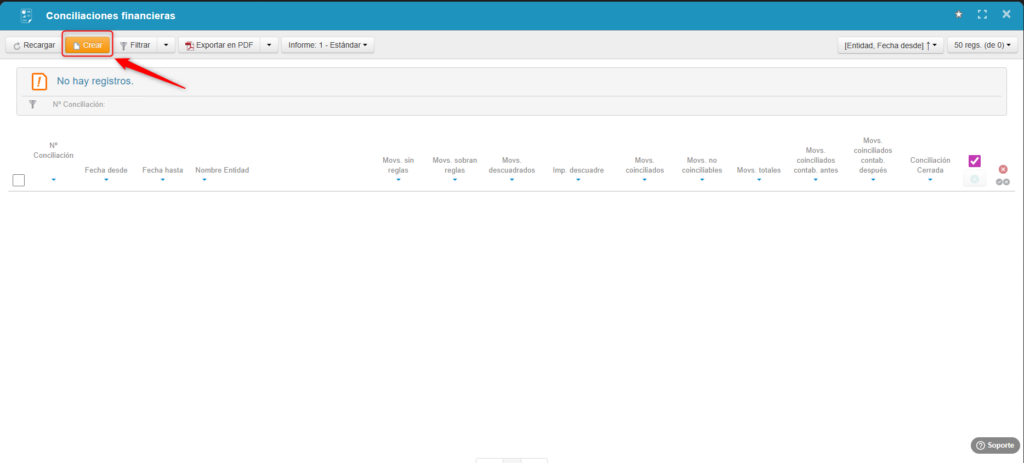Screen dimensions: 1024x463
Task: Click the Filtrar button
Action: [x=134, y=45]
